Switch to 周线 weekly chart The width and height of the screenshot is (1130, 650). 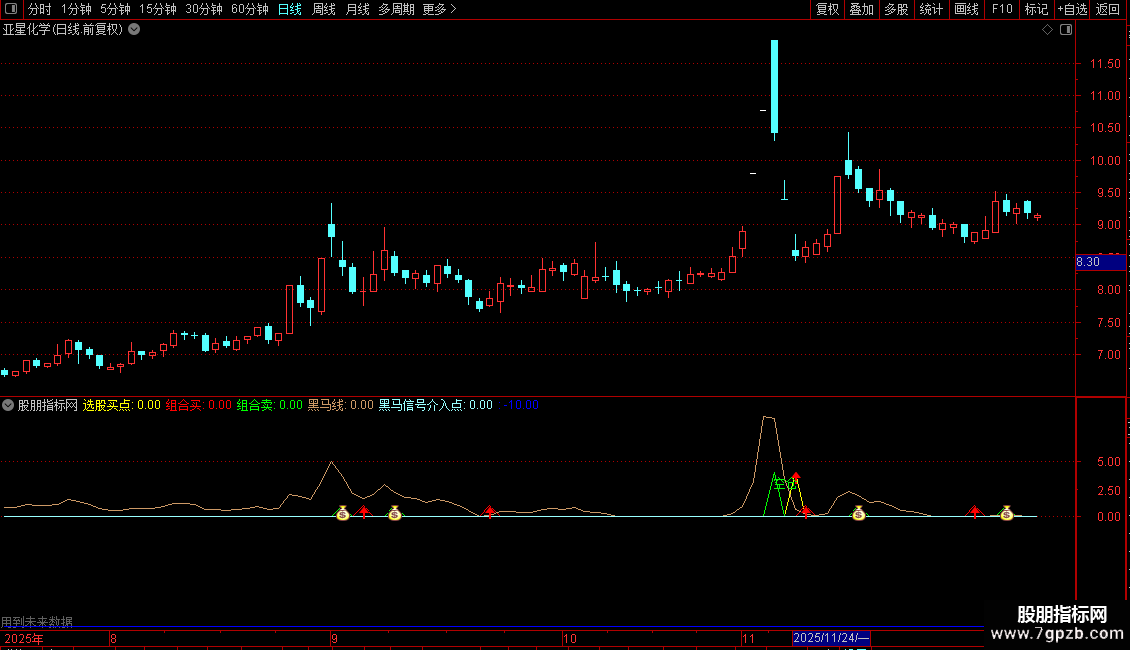pyautogui.click(x=324, y=9)
